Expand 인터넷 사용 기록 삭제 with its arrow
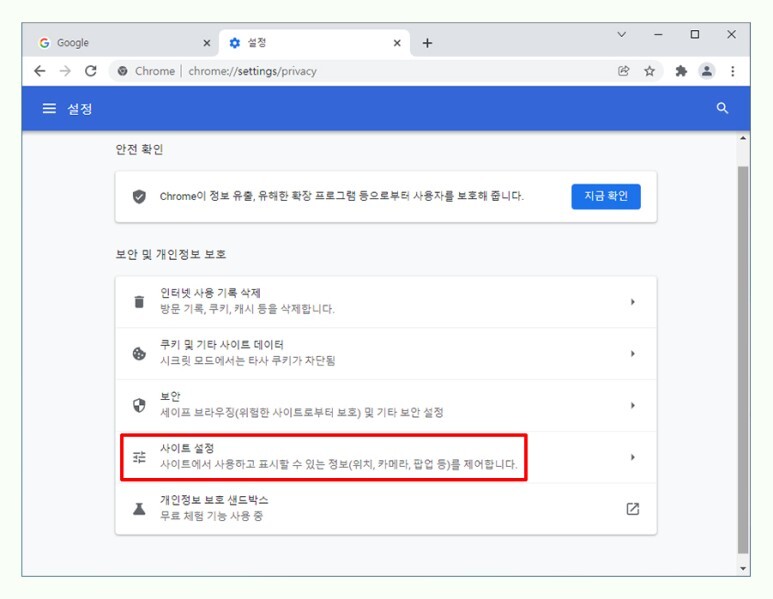Viewport: 773px width, 599px height. pos(632,302)
